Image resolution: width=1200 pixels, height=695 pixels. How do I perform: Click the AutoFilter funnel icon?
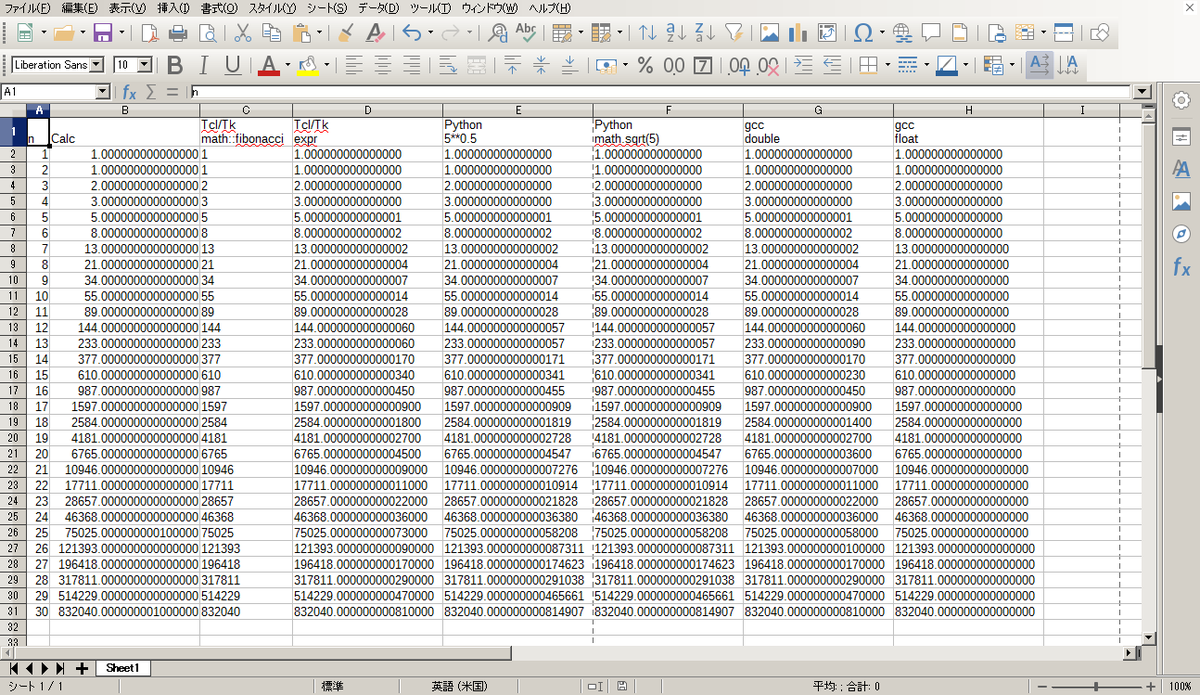[x=734, y=33]
